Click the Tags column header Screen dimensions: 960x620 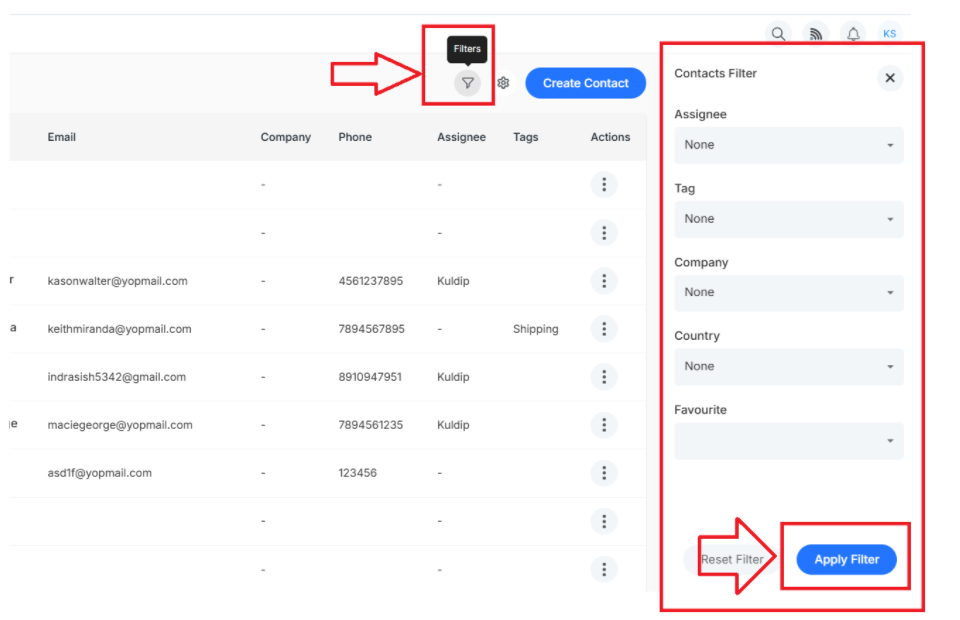click(526, 137)
